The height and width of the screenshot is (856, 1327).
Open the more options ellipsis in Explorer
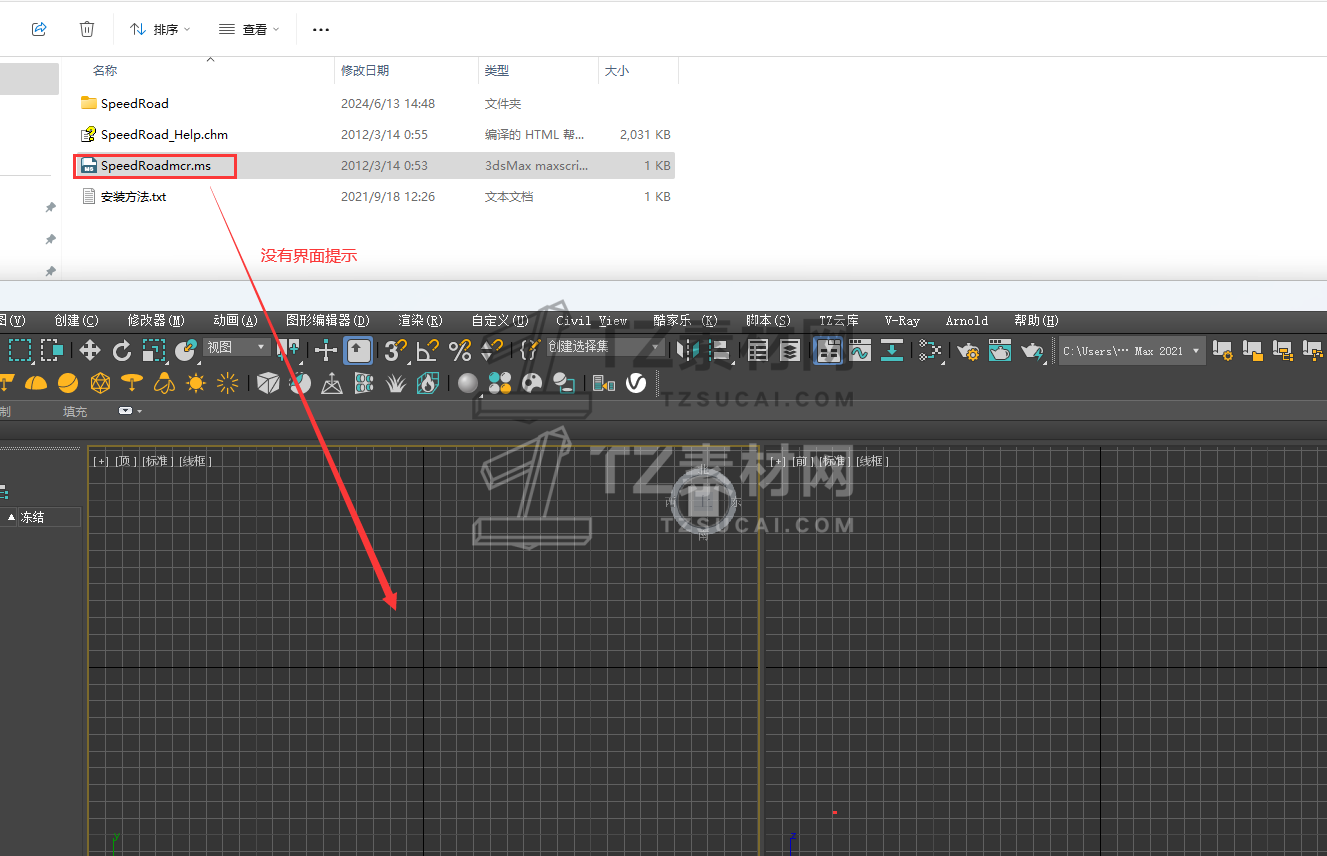pyautogui.click(x=321, y=30)
